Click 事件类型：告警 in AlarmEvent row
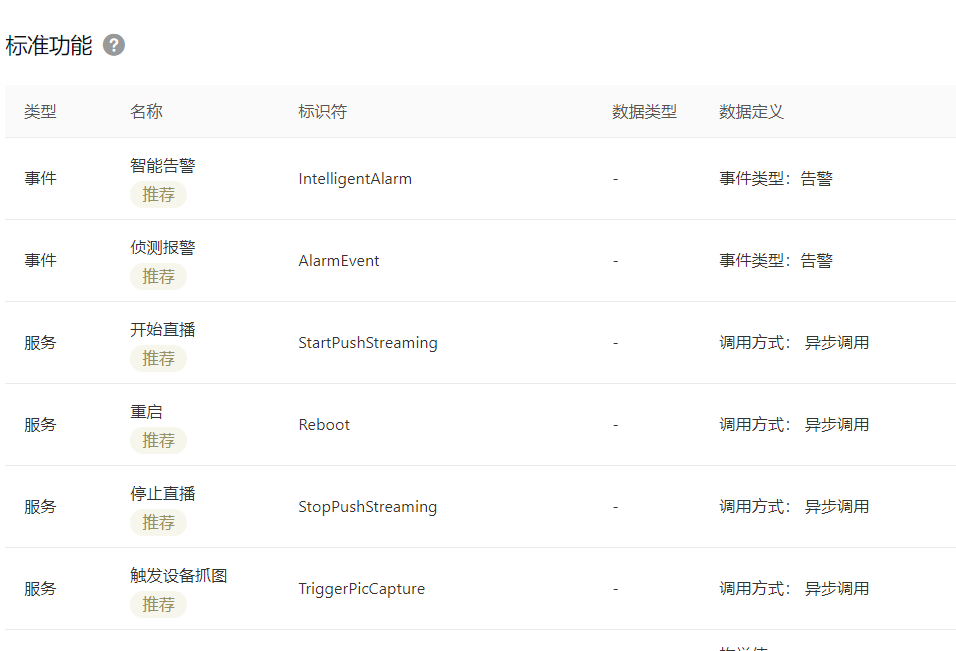Image resolution: width=956 pixels, height=651 pixels. [x=776, y=261]
